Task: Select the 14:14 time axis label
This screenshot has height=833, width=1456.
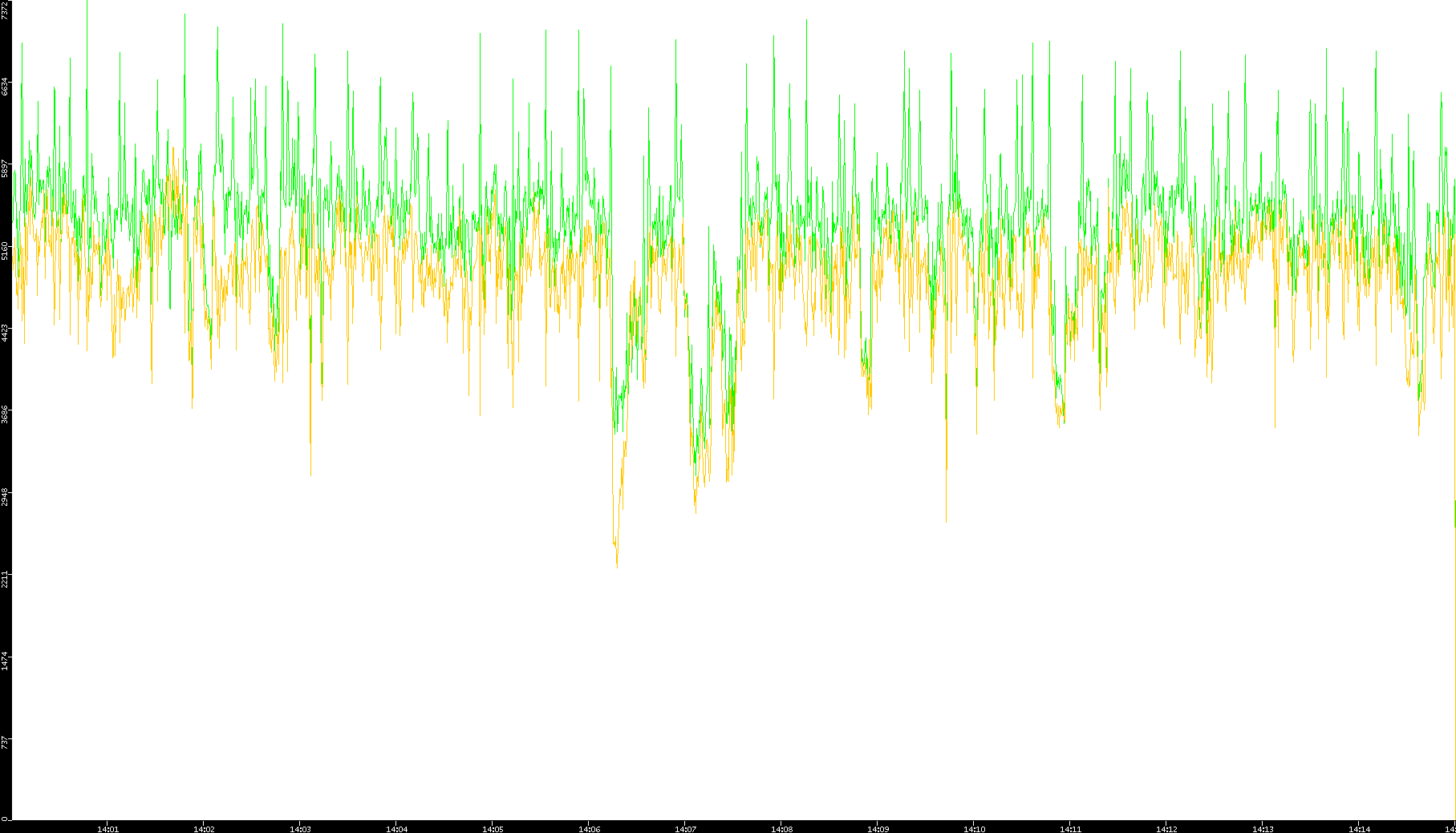Action: tap(1359, 829)
